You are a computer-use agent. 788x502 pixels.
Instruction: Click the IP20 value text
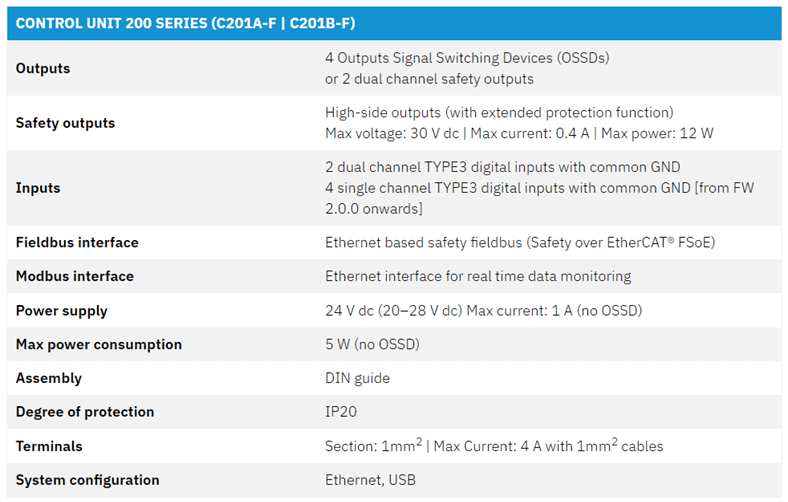click(x=341, y=412)
